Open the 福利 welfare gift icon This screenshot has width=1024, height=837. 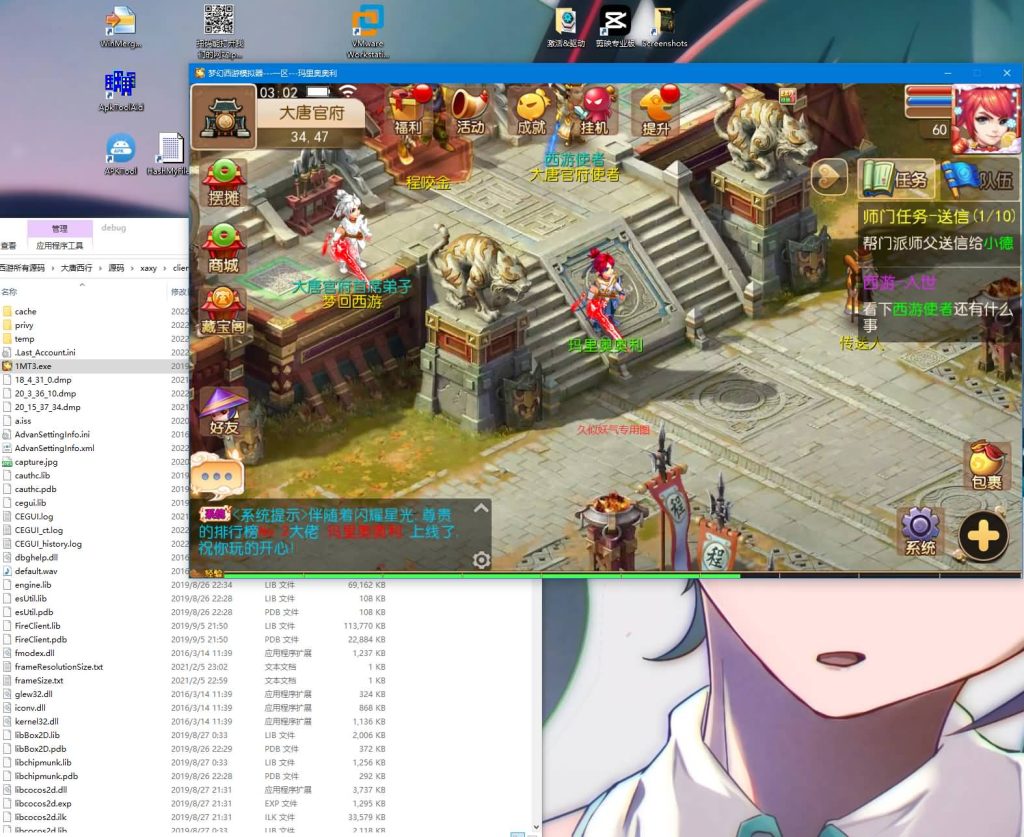coord(410,111)
